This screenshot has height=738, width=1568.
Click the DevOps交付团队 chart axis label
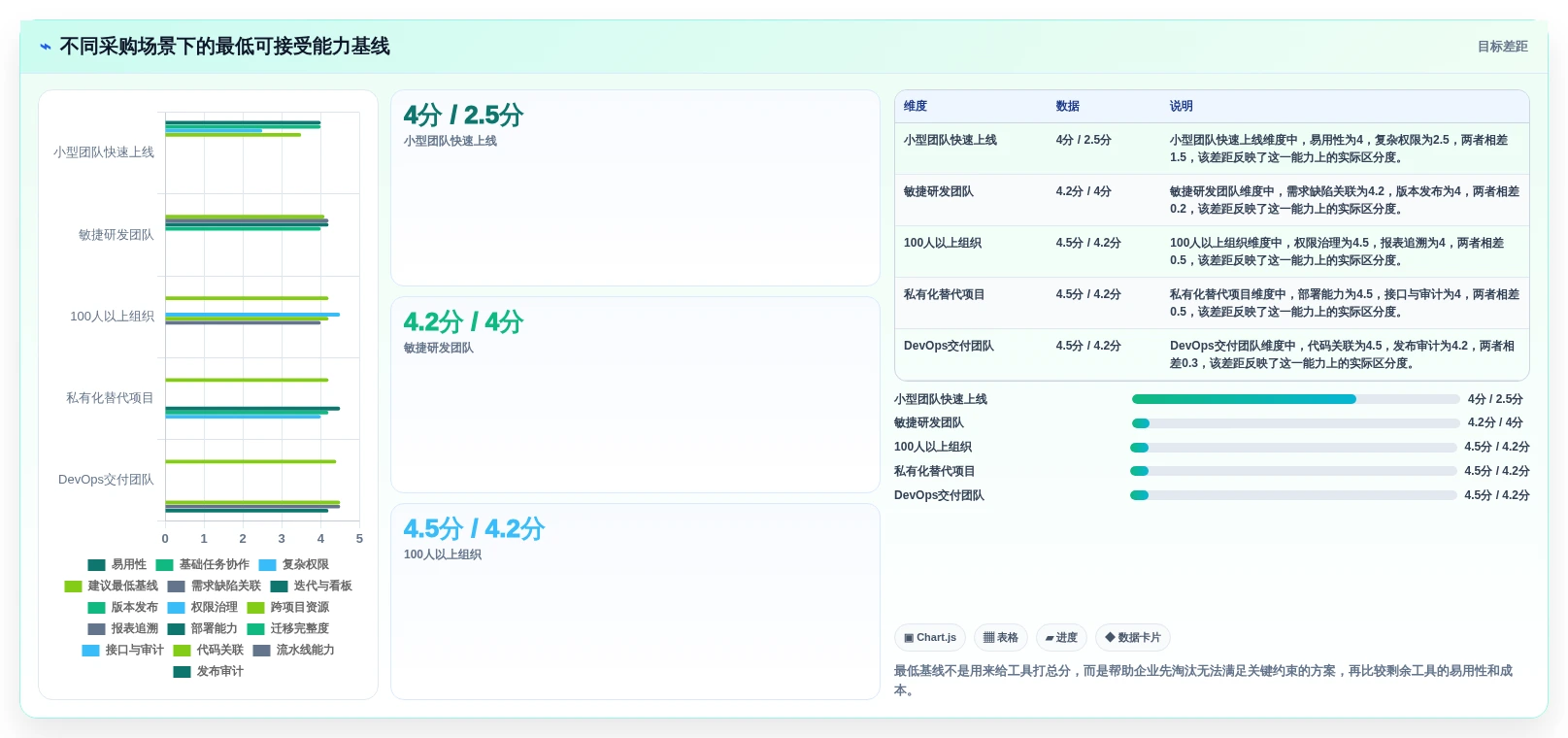(x=106, y=480)
